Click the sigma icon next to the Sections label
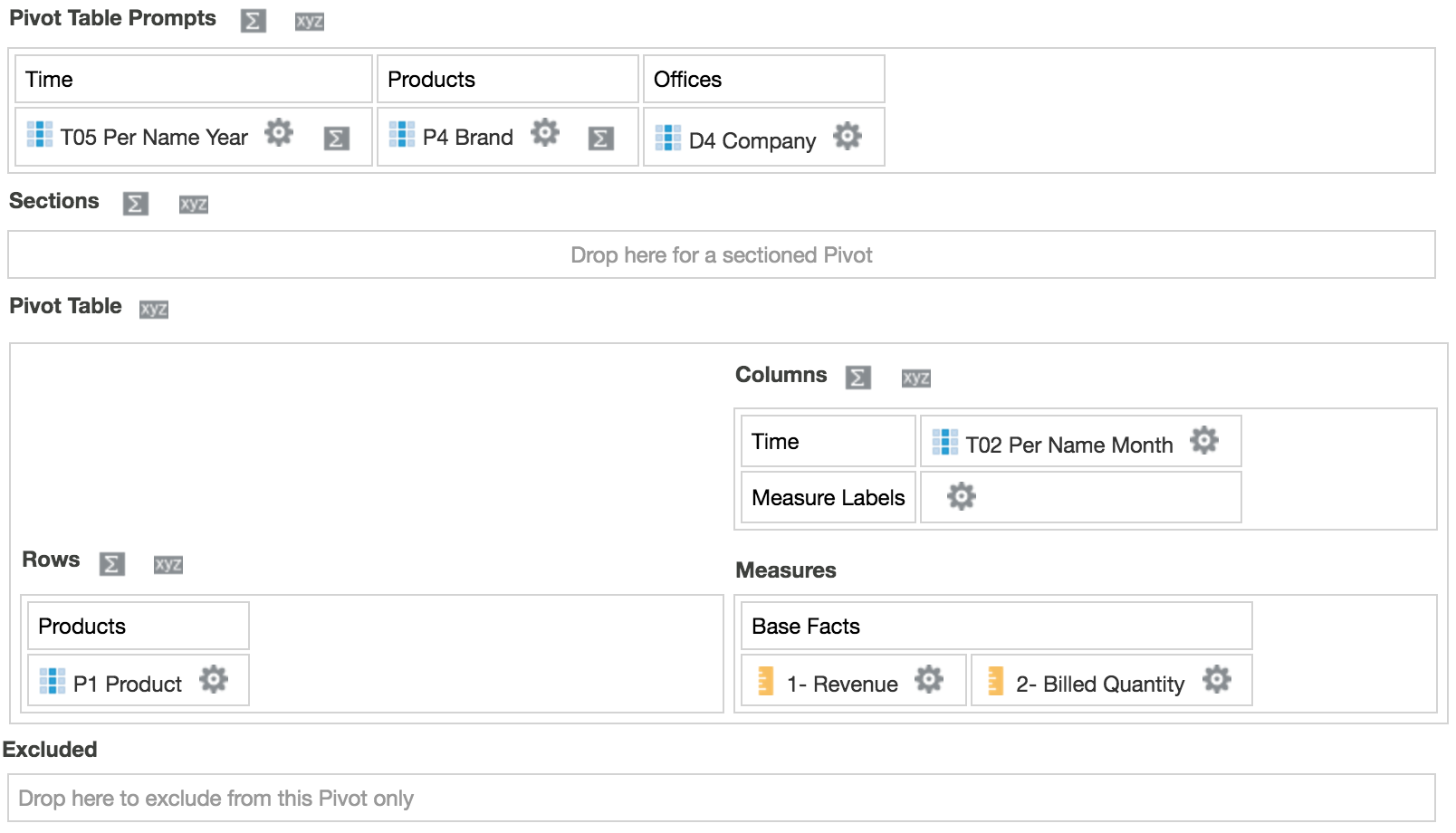Screen dimensions: 1456x833 click(x=135, y=204)
